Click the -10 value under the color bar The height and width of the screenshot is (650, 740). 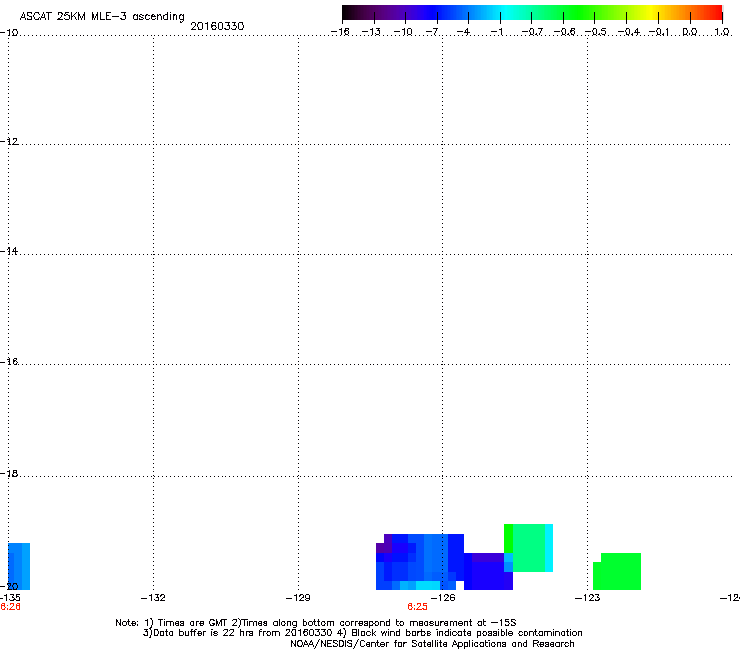403,32
